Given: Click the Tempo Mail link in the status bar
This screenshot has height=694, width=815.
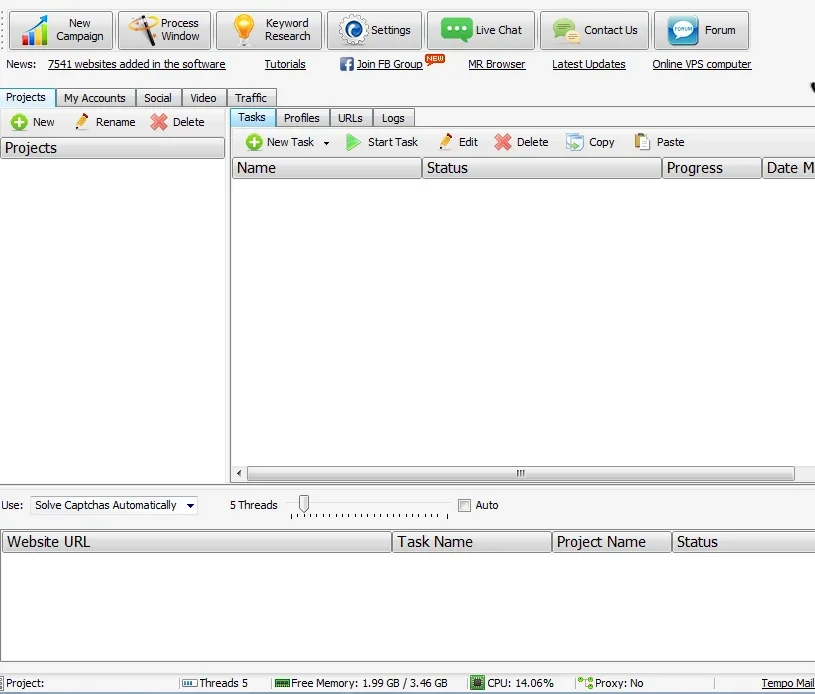Looking at the screenshot, I should coord(787,683).
